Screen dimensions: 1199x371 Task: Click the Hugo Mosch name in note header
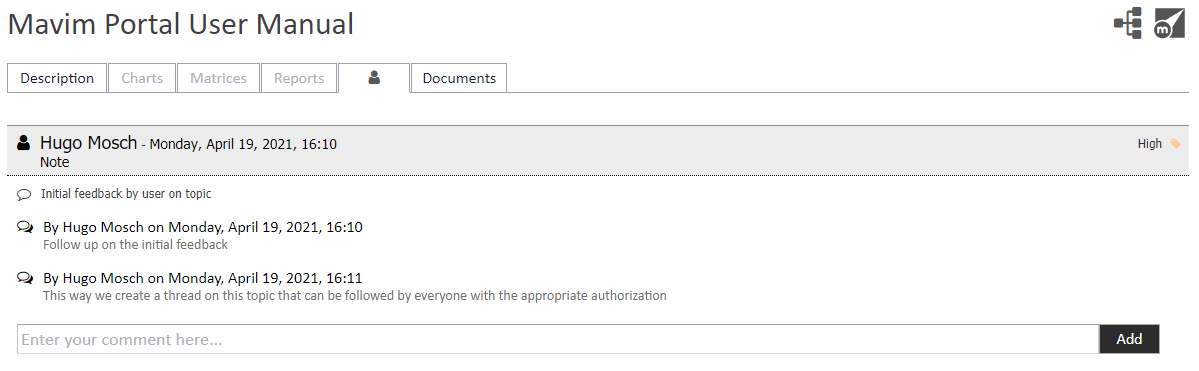coord(89,143)
